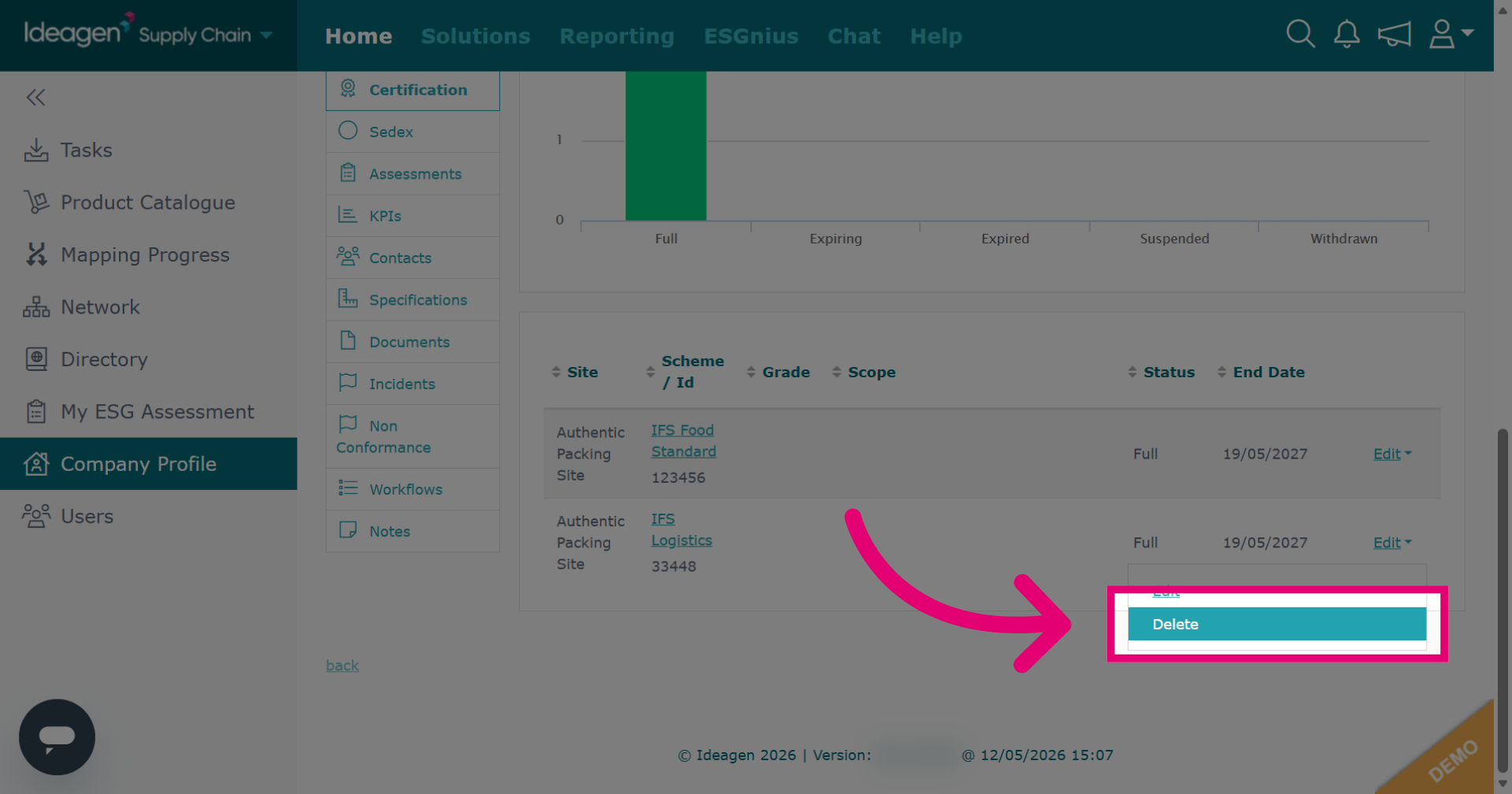Click the My ESG Assessment clipboard icon
1512x794 pixels.
pyautogui.click(x=36, y=412)
